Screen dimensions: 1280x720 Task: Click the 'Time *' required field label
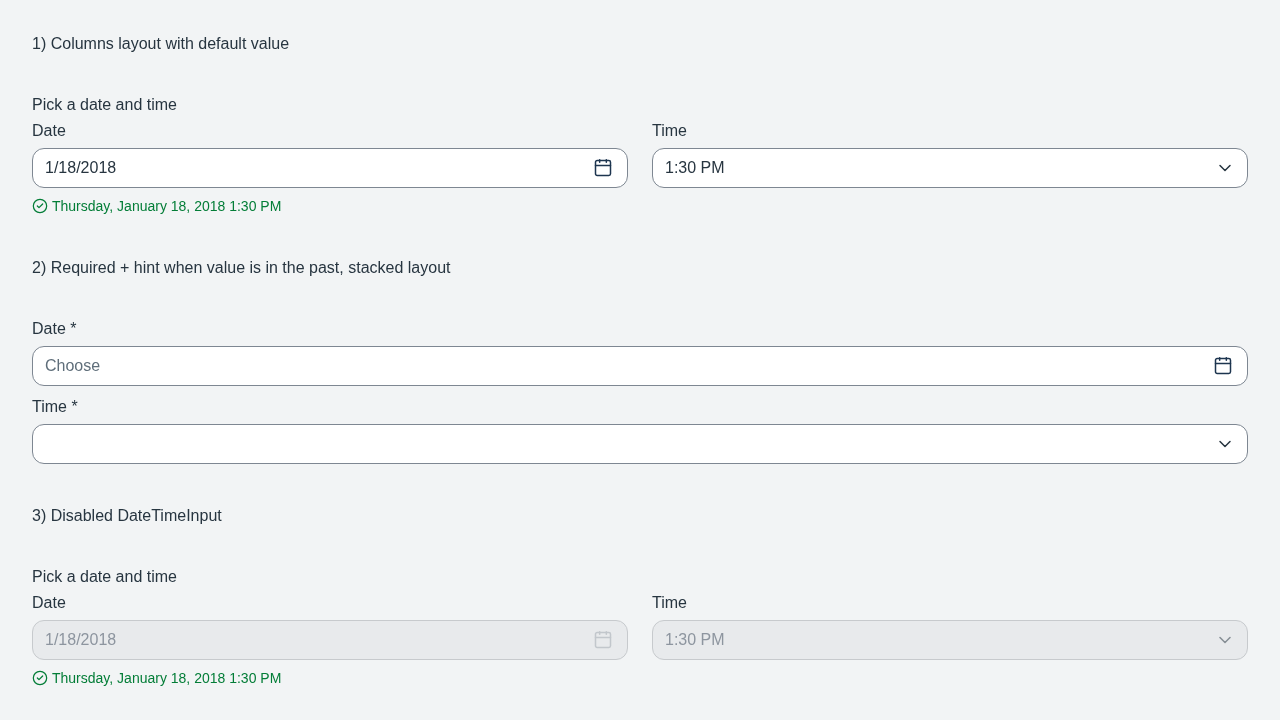55,407
